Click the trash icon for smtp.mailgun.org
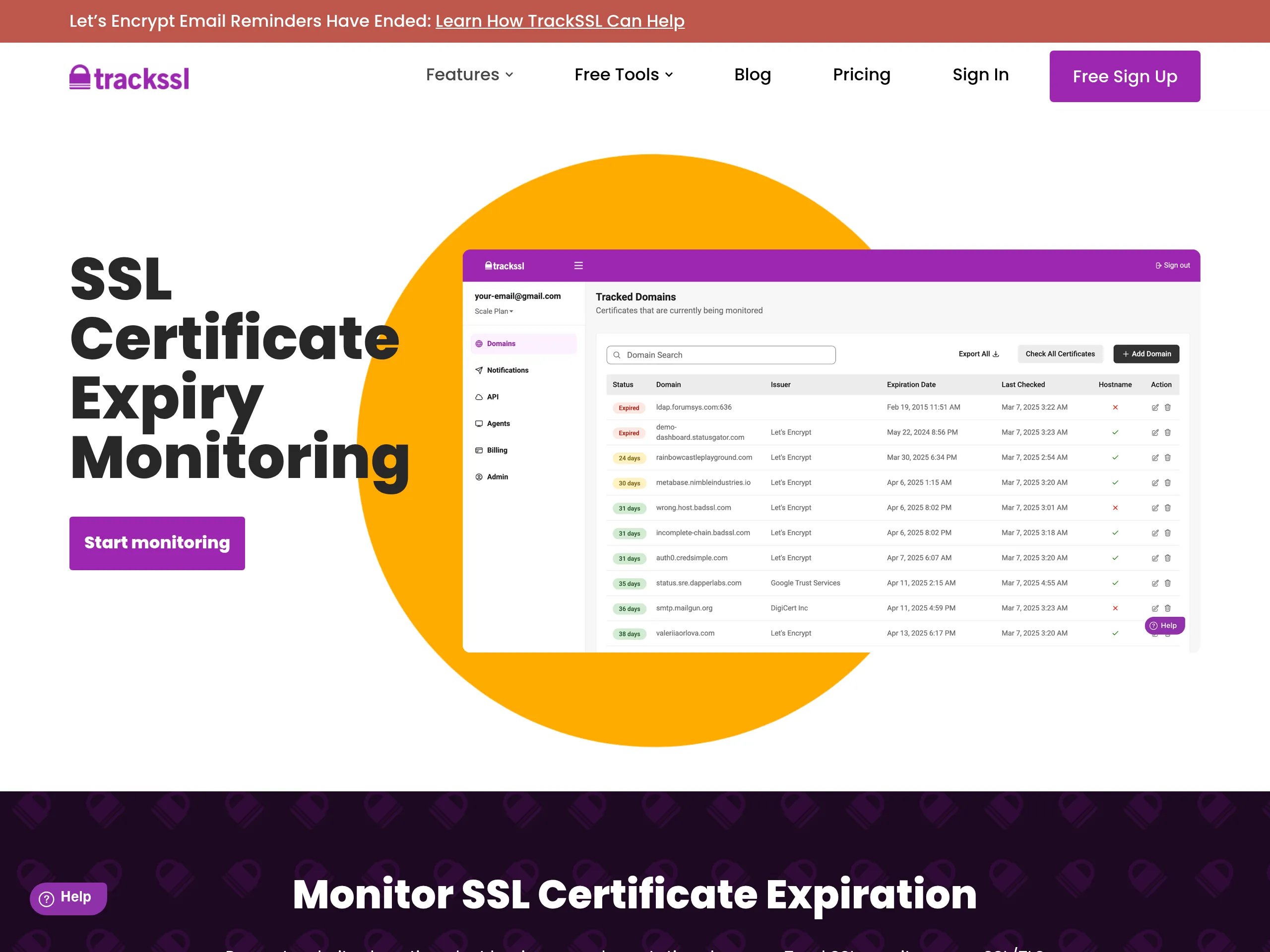The width and height of the screenshot is (1270, 952). 1167,608
